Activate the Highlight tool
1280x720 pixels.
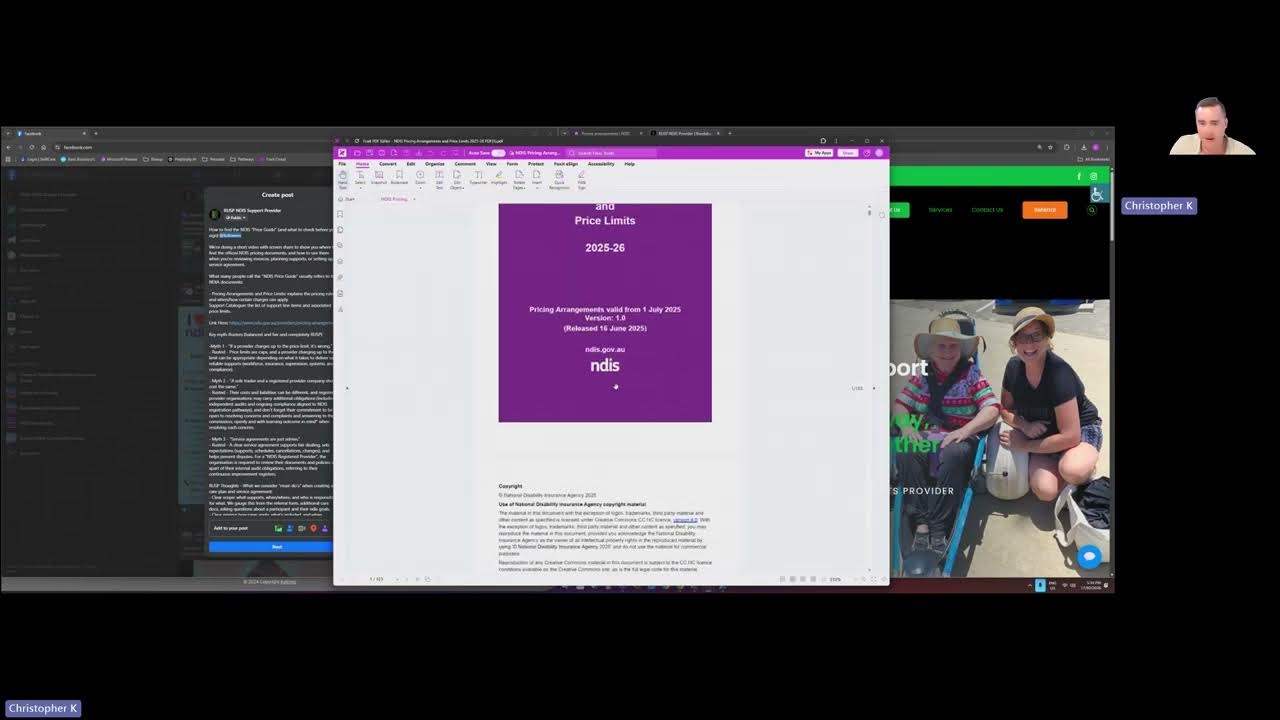(x=499, y=178)
